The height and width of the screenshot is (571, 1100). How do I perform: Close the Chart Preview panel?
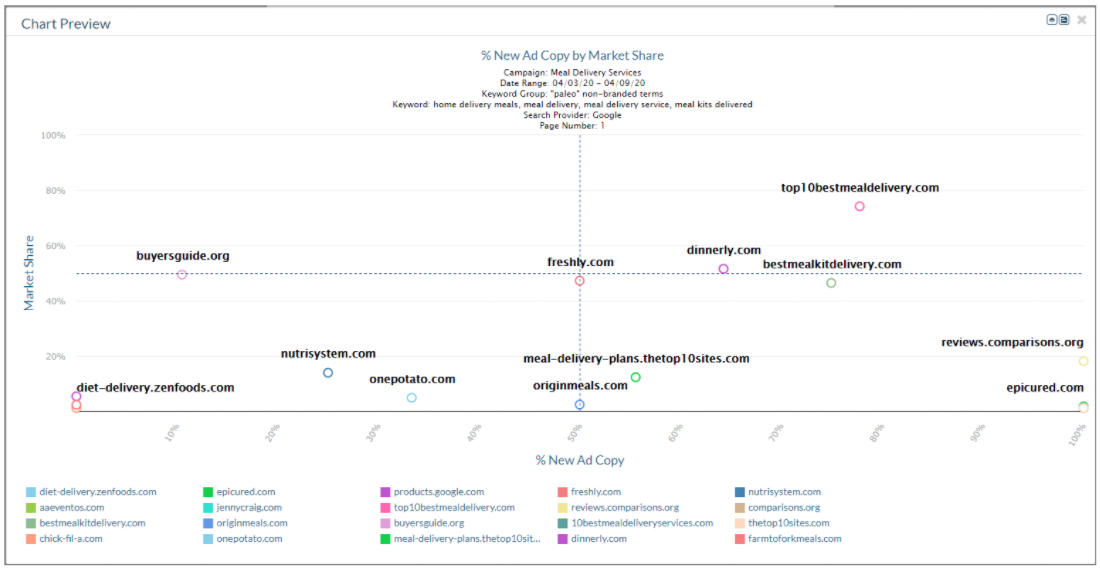(1082, 20)
